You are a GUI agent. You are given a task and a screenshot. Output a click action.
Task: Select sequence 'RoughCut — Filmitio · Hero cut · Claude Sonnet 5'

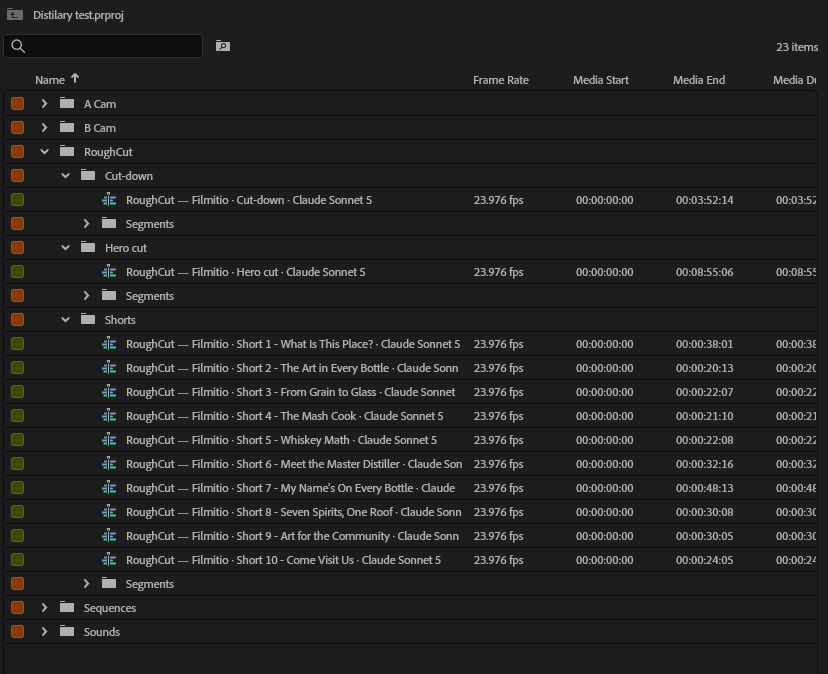(x=246, y=272)
